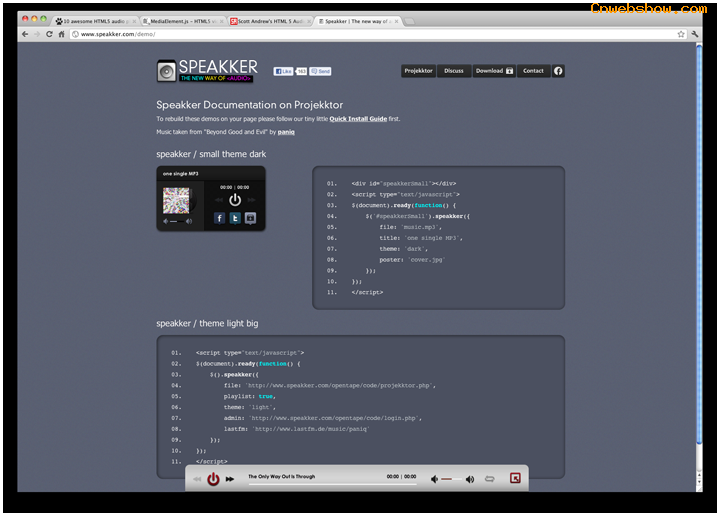
Task: Toggle repeat in the bottom player bar
Action: pyautogui.click(x=490, y=479)
